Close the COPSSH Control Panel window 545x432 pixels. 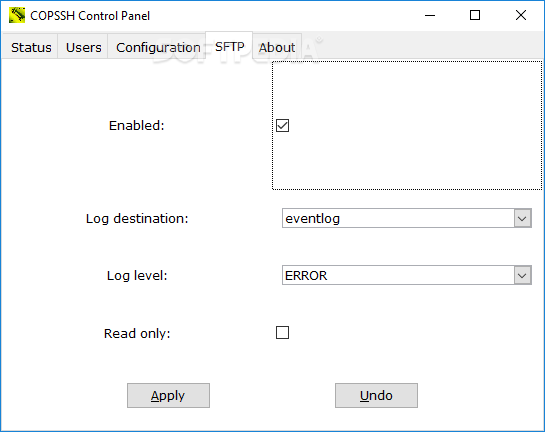pyautogui.click(x=521, y=15)
